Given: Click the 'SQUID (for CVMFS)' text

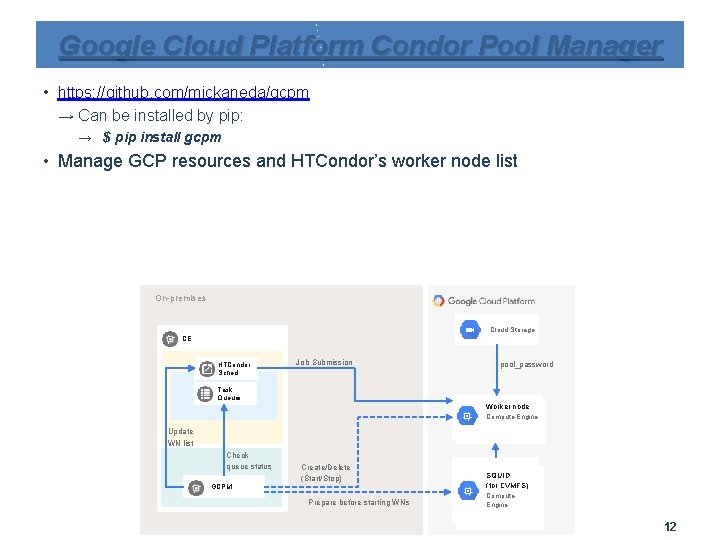Looking at the screenshot, I should [507, 480].
